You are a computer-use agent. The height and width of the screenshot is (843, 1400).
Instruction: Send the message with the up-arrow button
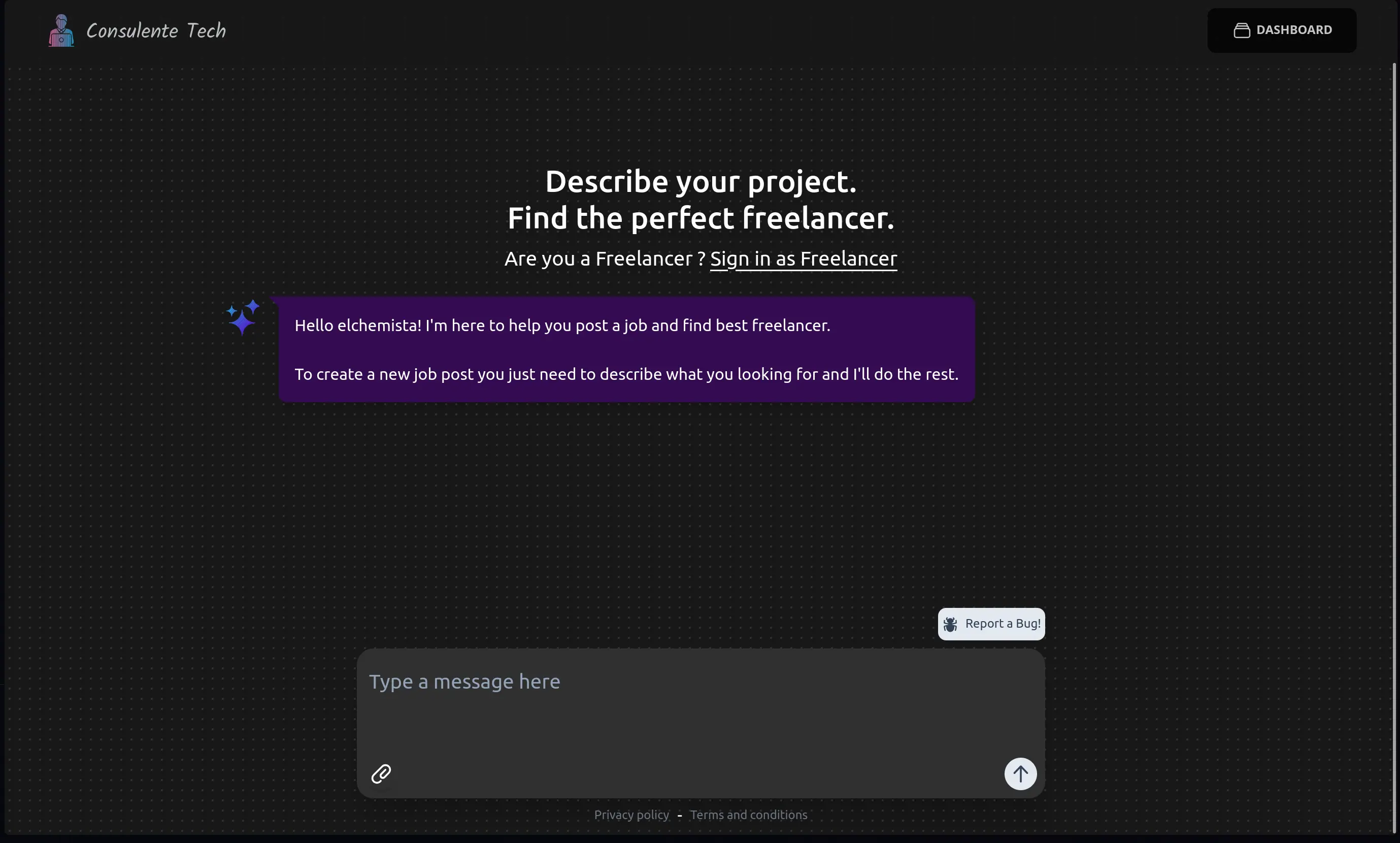coord(1020,774)
